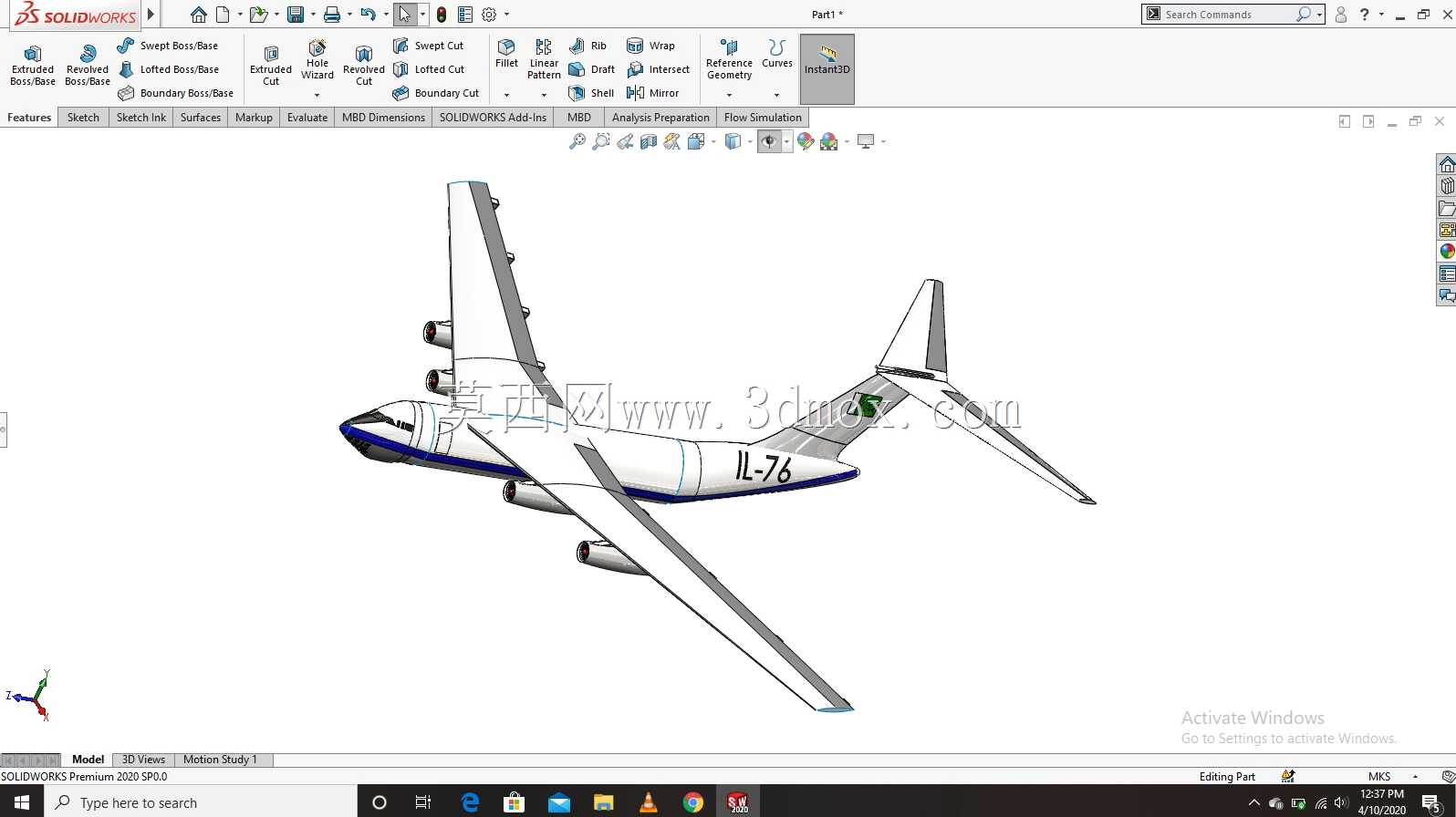1456x817 pixels.
Task: Open SOLIDWORKS Resources home in task pane
Action: coord(1447,165)
